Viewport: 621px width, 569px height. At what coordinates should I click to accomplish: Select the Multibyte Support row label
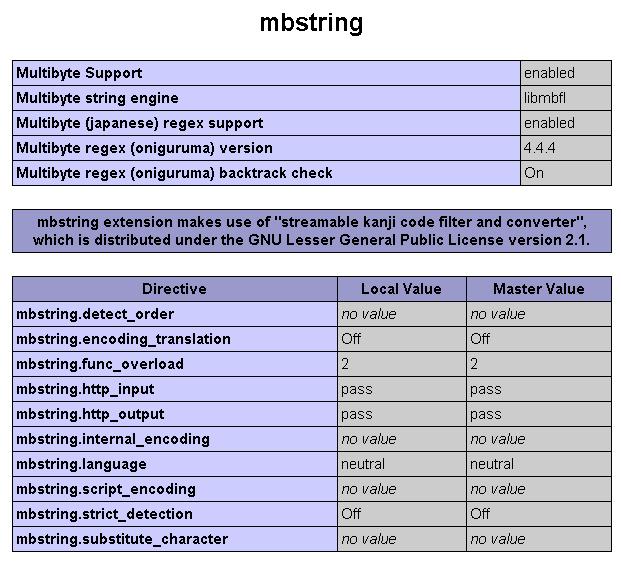click(x=79, y=73)
